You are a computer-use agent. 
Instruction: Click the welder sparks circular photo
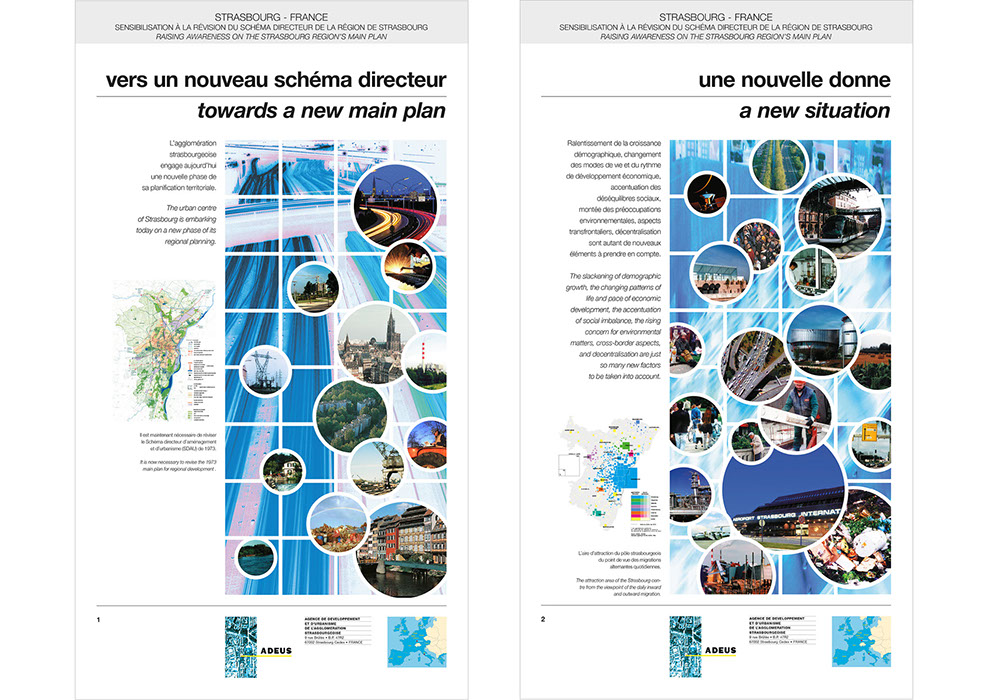click(409, 266)
